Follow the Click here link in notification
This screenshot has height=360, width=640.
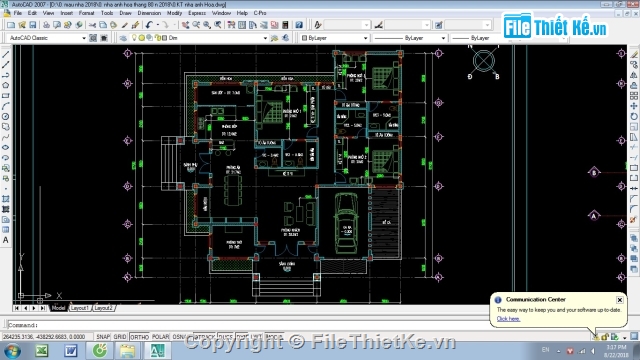click(508, 319)
